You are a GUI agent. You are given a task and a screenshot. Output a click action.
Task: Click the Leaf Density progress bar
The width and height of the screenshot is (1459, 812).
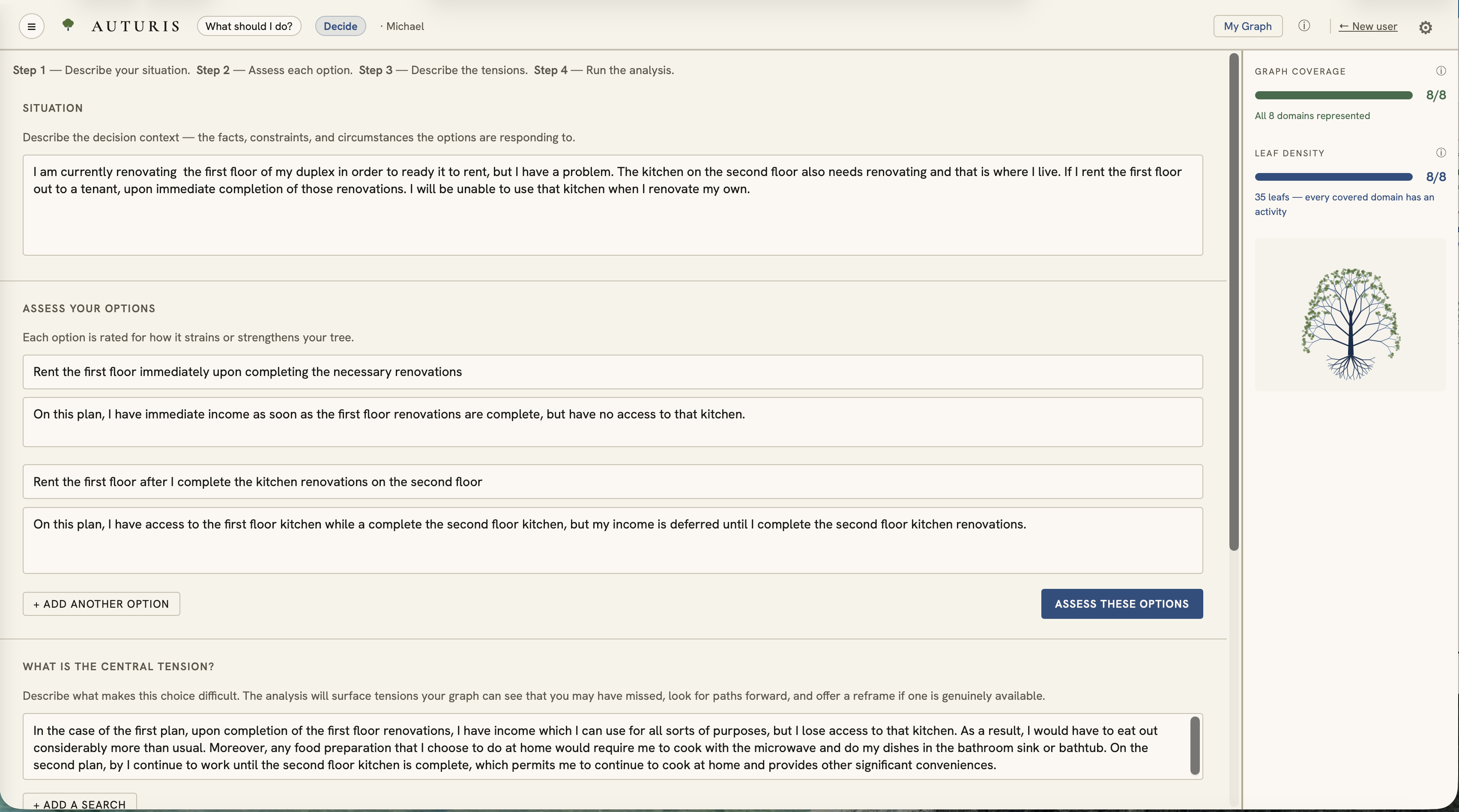point(1333,177)
